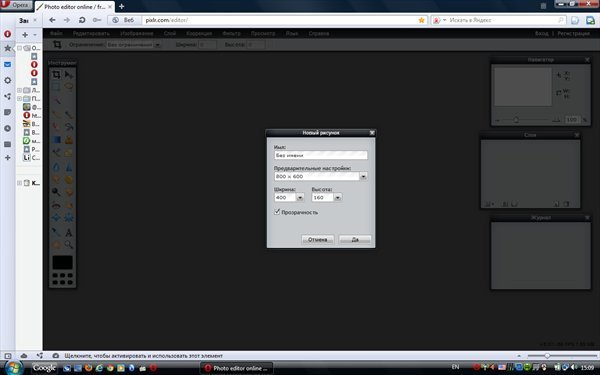This screenshot has width=600, height=375.
Task: Click the black foreground color swatch
Action: tap(62, 263)
